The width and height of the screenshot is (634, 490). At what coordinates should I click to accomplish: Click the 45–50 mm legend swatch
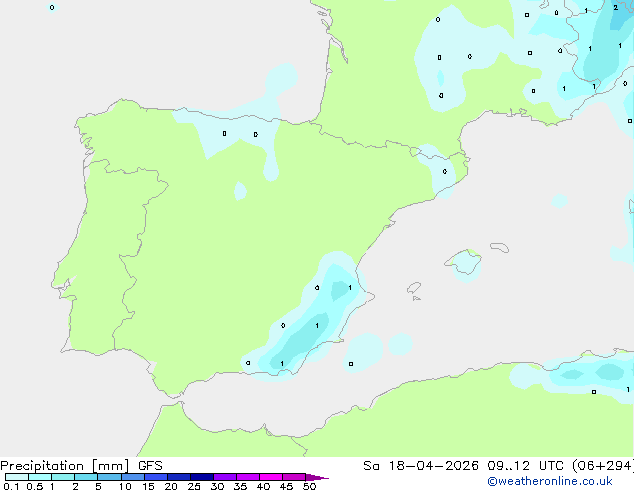pos(294,477)
